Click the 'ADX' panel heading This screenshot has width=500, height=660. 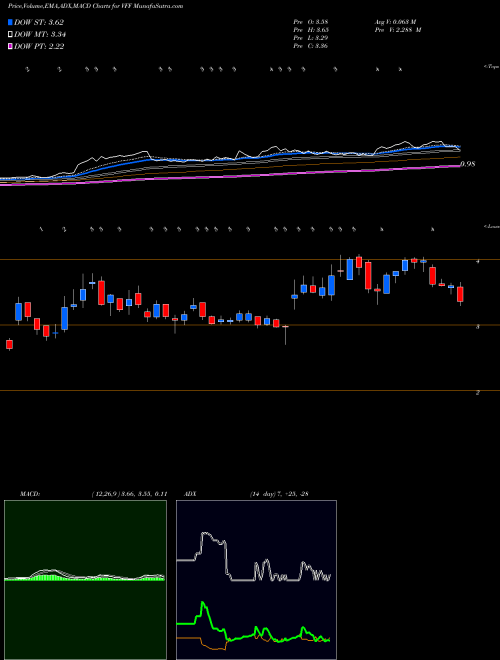pyautogui.click(x=192, y=494)
